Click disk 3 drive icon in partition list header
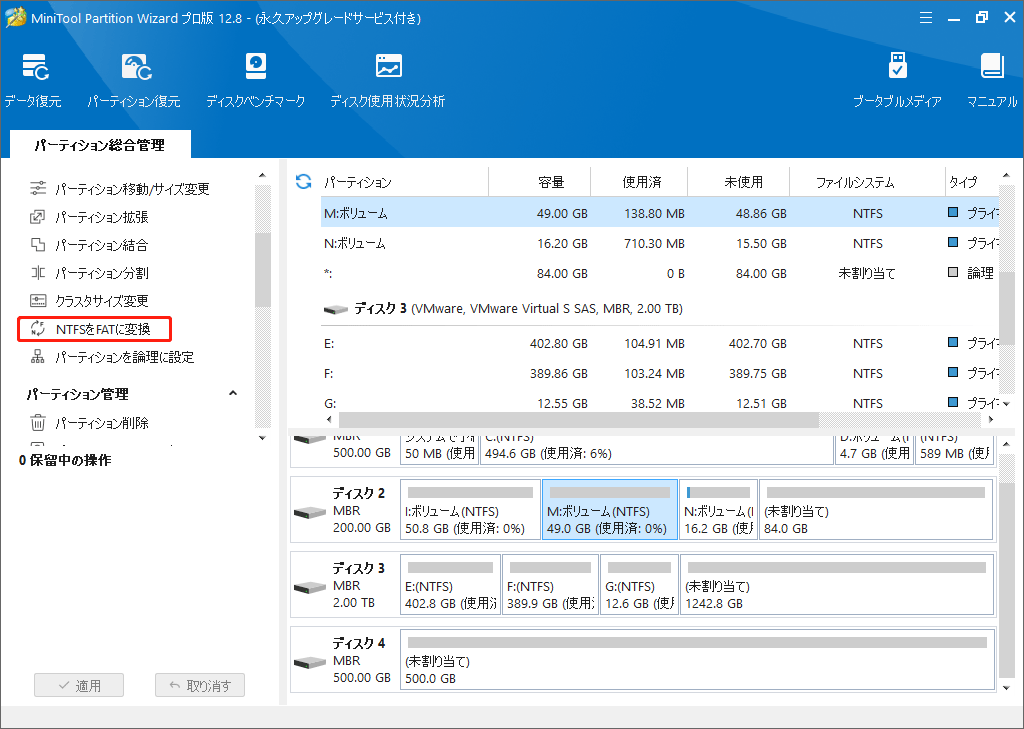Image resolution: width=1024 pixels, height=729 pixels. coord(336,309)
